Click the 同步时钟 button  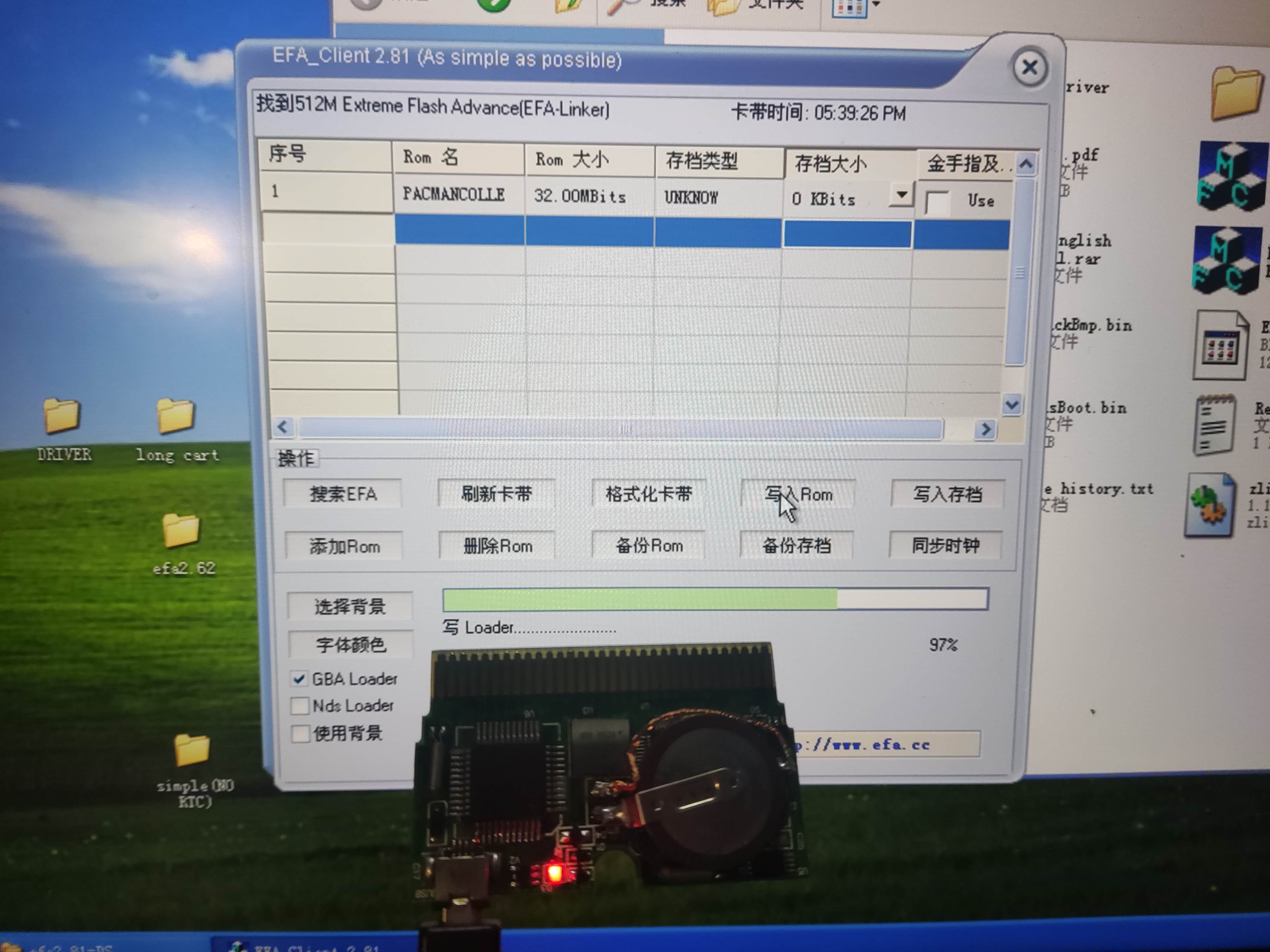coord(946,545)
